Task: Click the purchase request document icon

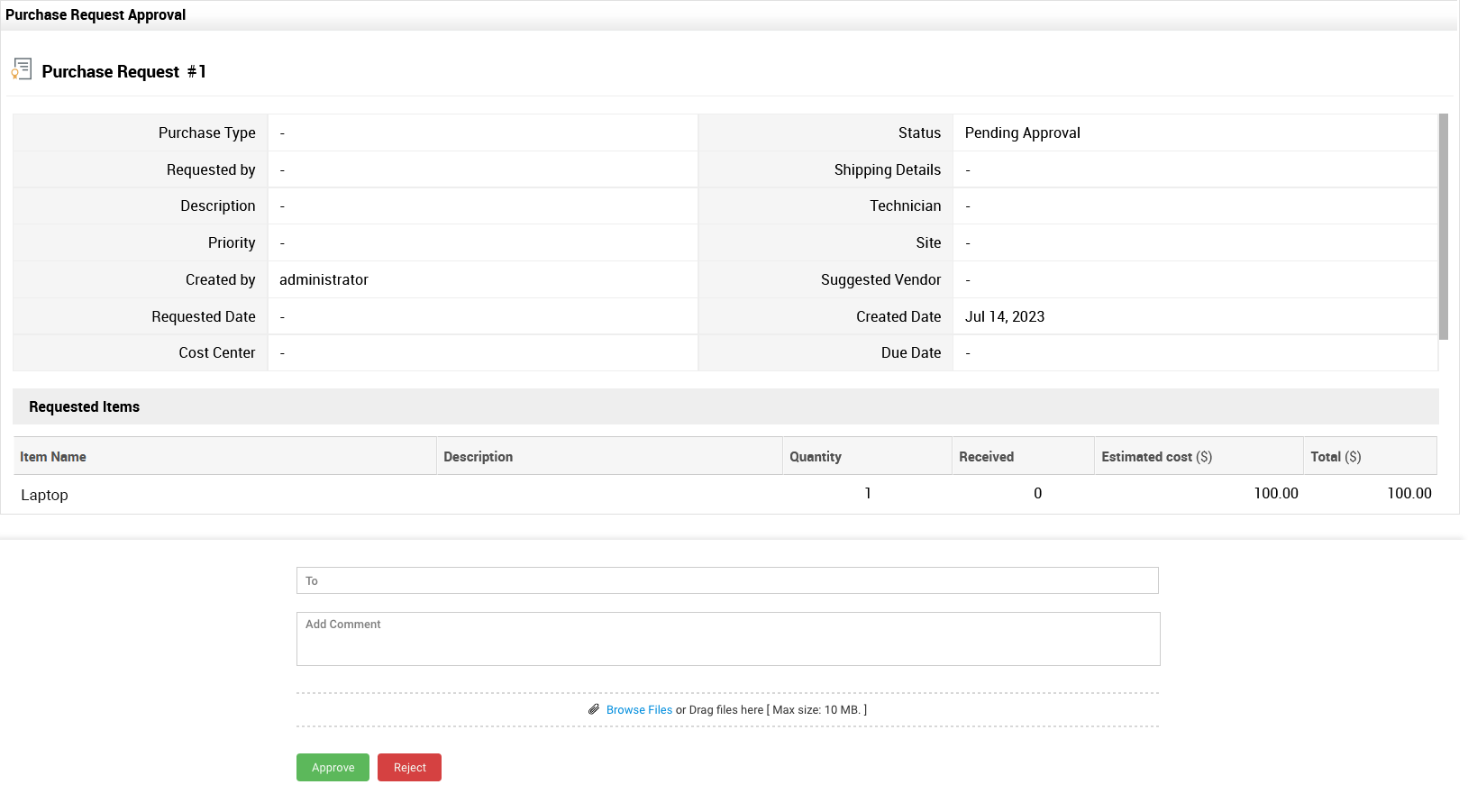Action: pyautogui.click(x=22, y=69)
